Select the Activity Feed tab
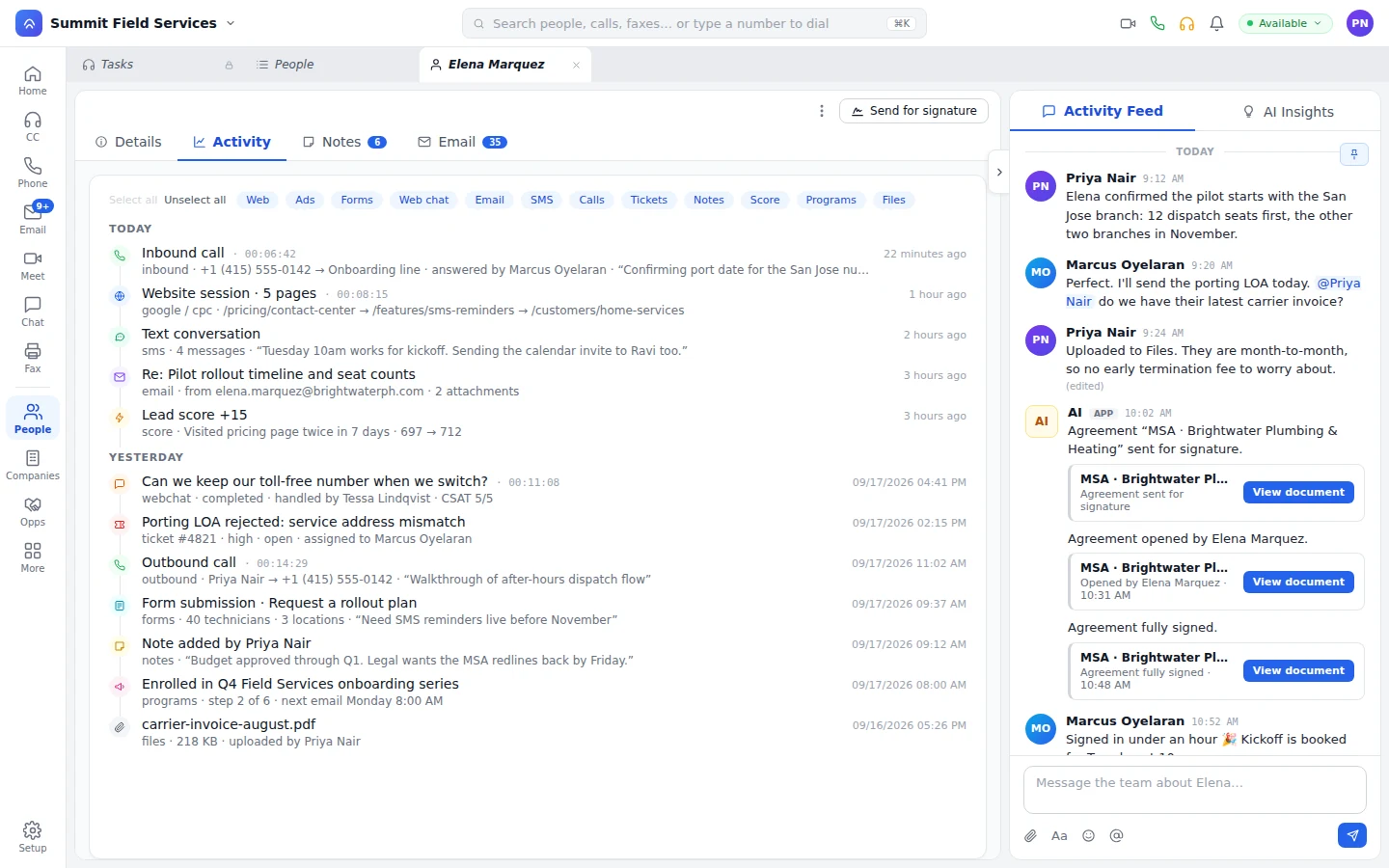 (x=1103, y=112)
